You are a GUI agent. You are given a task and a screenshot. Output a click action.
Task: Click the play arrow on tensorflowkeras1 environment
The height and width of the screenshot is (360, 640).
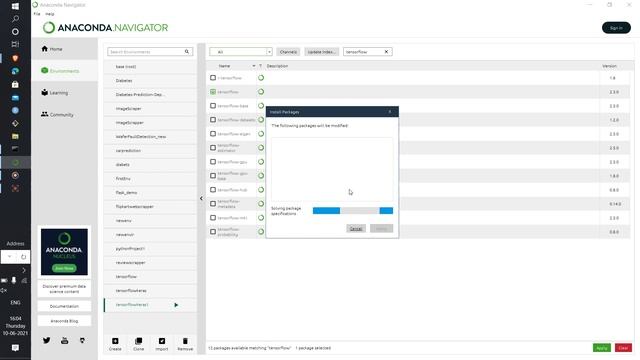click(176, 305)
